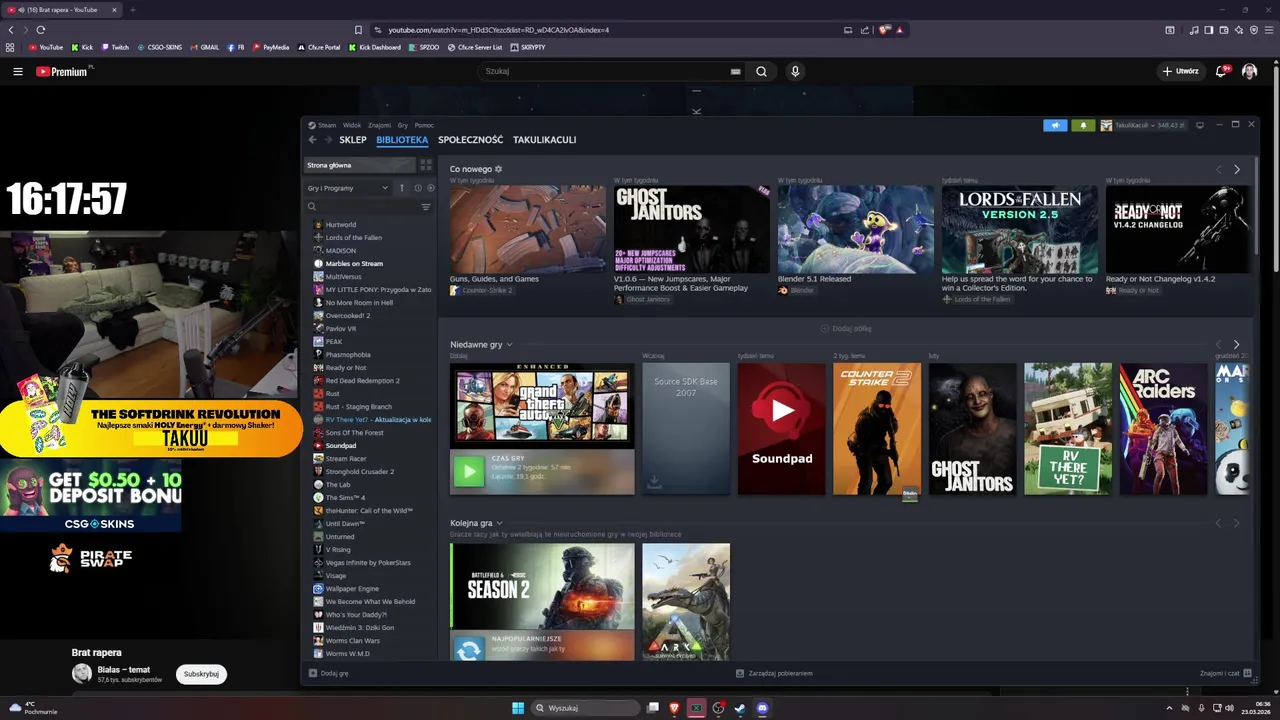This screenshot has width=1280, height=720.
Task: Open Counter-Strike 2 recent game cover
Action: click(x=877, y=429)
